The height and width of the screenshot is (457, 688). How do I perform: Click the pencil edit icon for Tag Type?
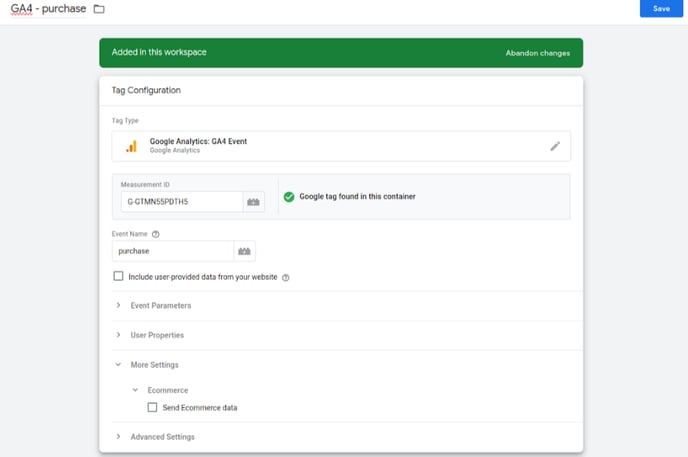555,146
